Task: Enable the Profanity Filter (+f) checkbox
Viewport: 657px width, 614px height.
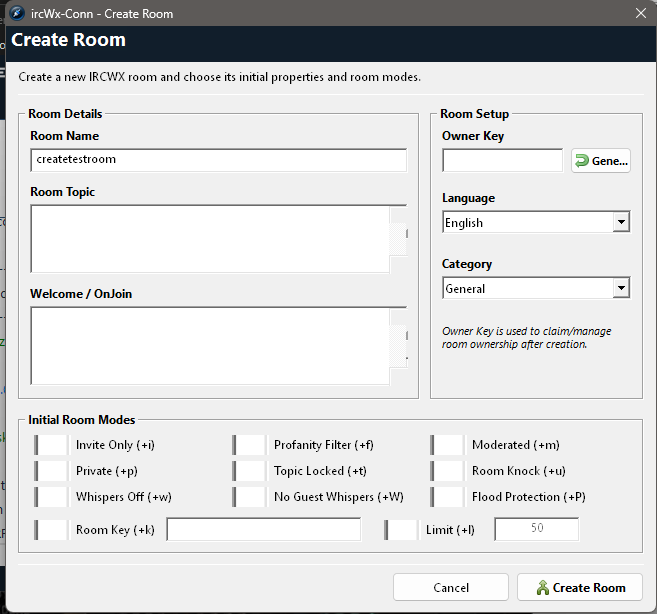Action: [x=249, y=445]
